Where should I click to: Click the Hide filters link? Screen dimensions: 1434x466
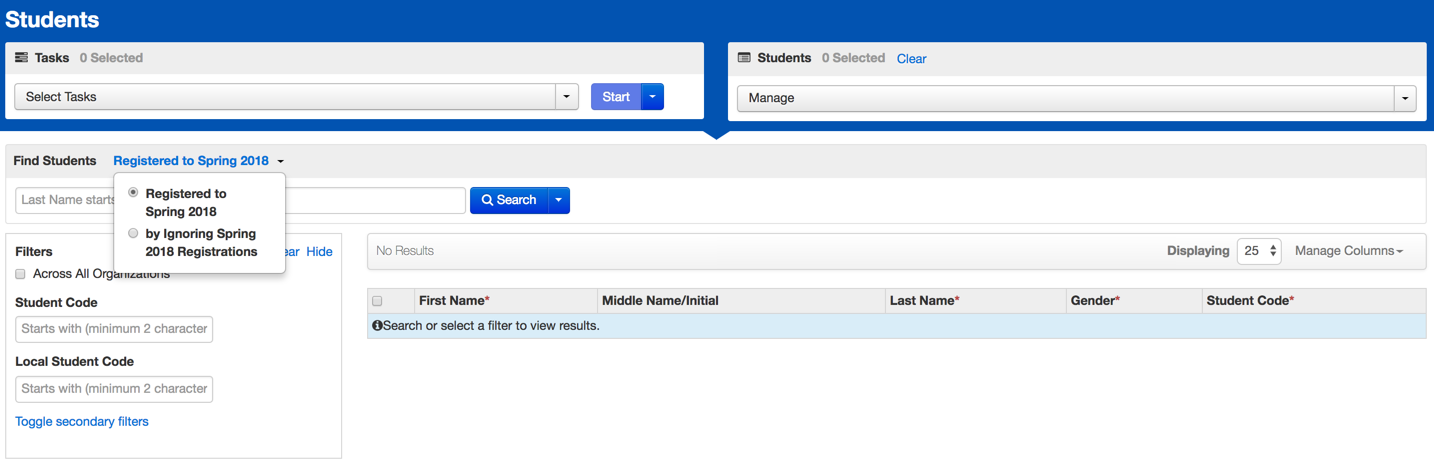pyautogui.click(x=319, y=252)
